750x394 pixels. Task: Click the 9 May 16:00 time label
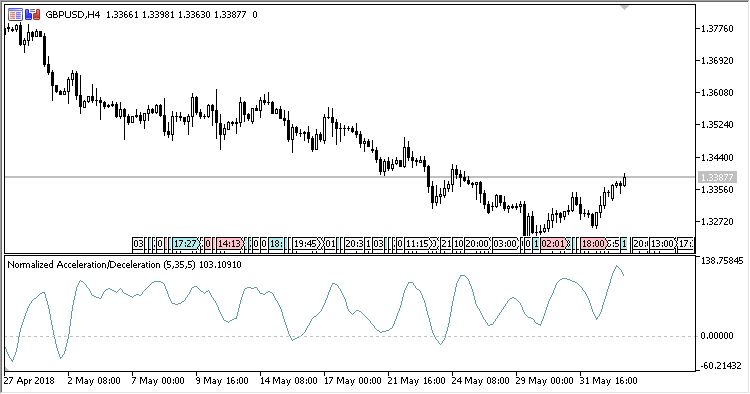coord(222,381)
